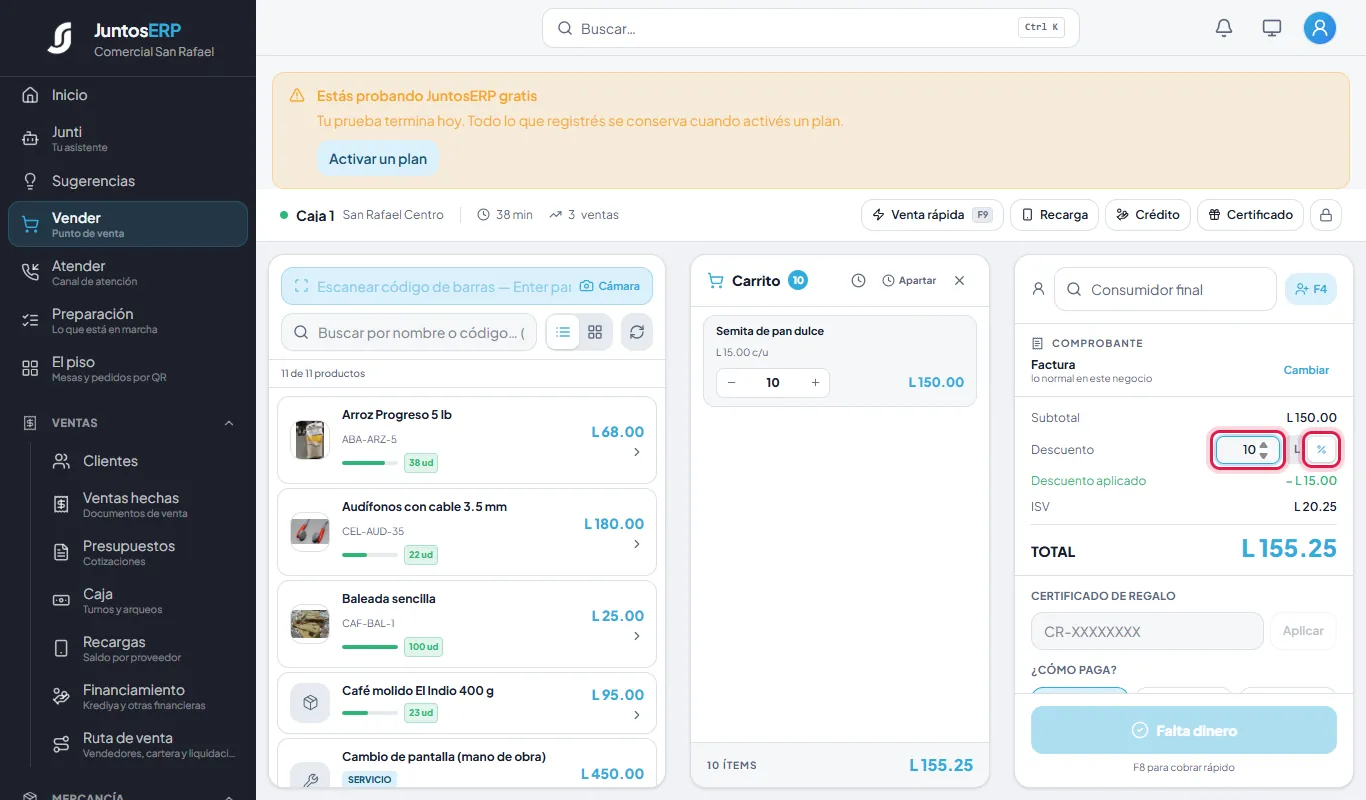The width and height of the screenshot is (1366, 800).
Task: Add new customer with F4 button
Action: pos(1310,289)
